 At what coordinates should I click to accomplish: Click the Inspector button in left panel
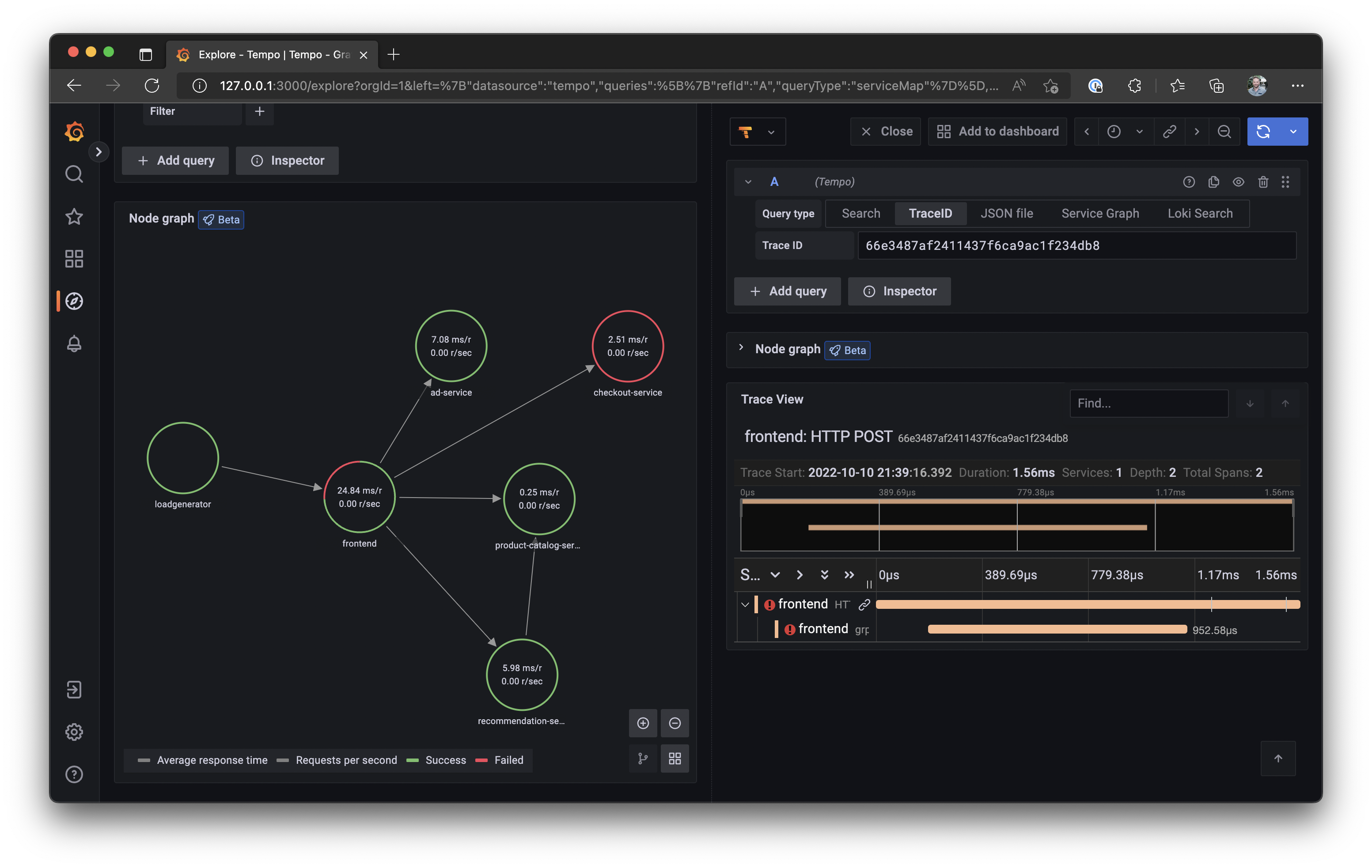click(288, 160)
